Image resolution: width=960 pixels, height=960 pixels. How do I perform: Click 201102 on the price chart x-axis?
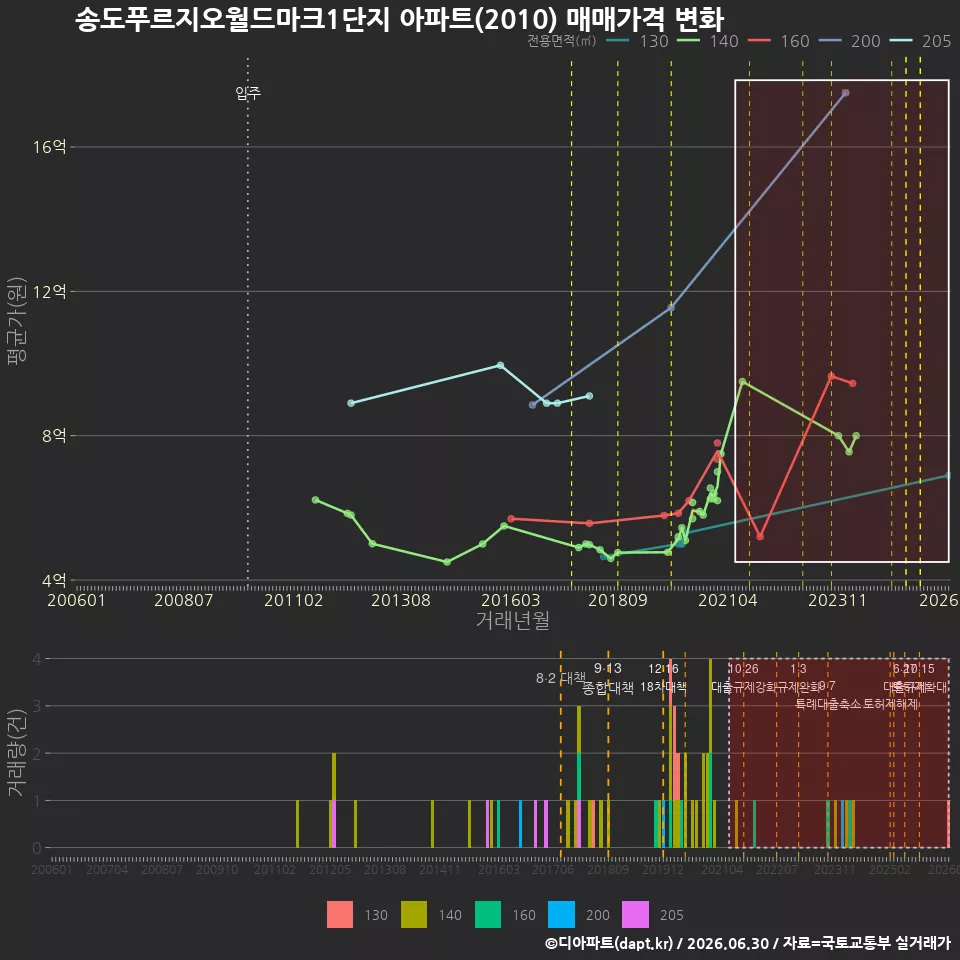coord(293,600)
